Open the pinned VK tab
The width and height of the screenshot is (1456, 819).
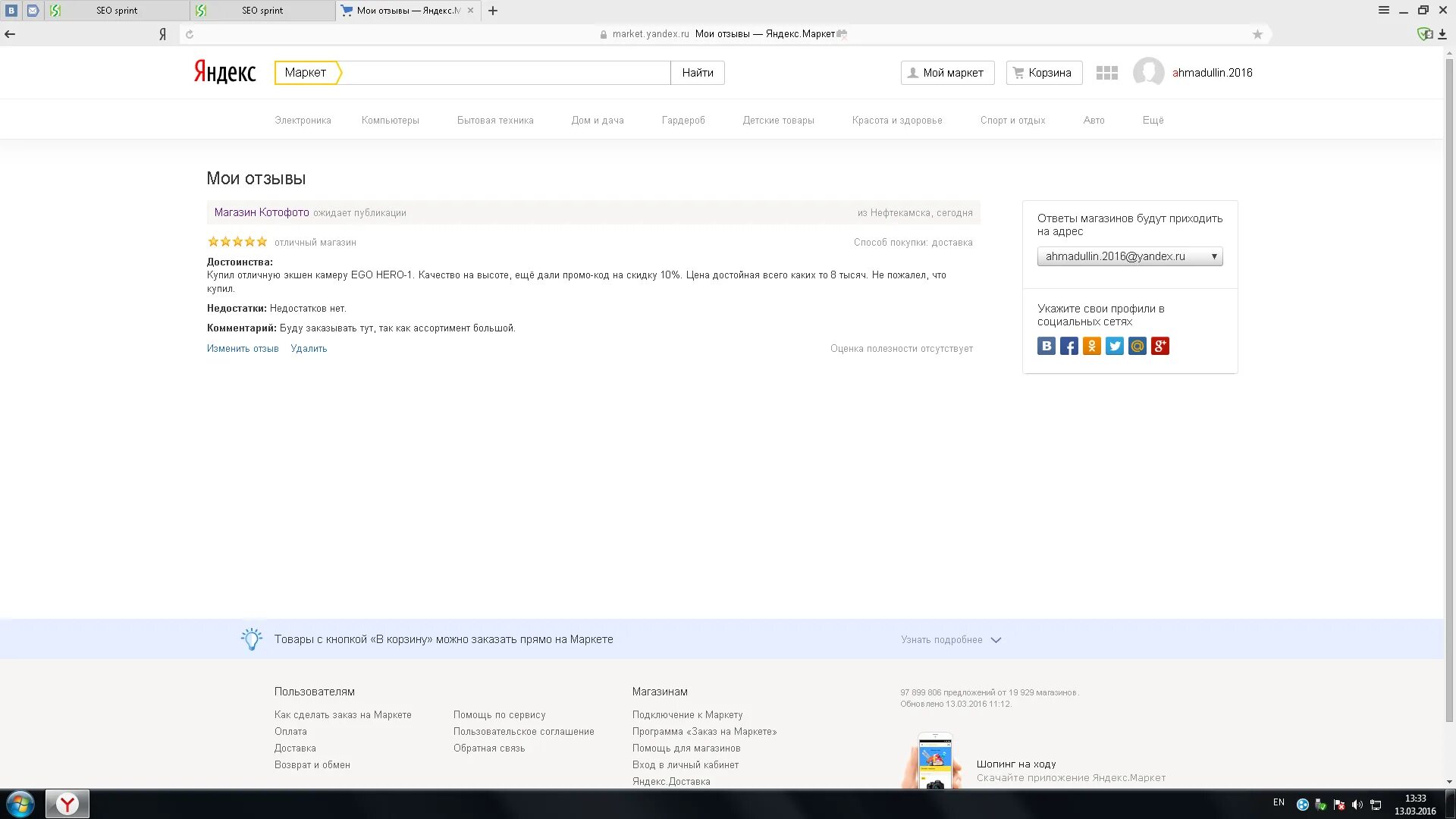[x=11, y=11]
